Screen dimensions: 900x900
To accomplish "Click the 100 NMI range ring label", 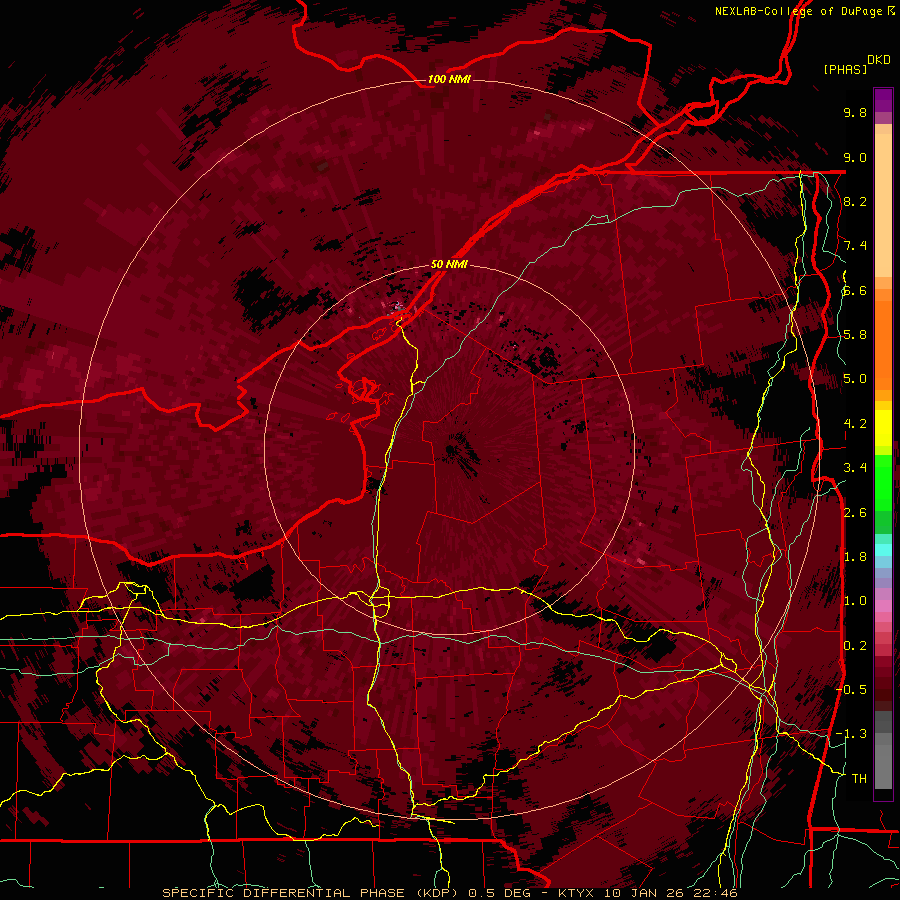I will (449, 79).
